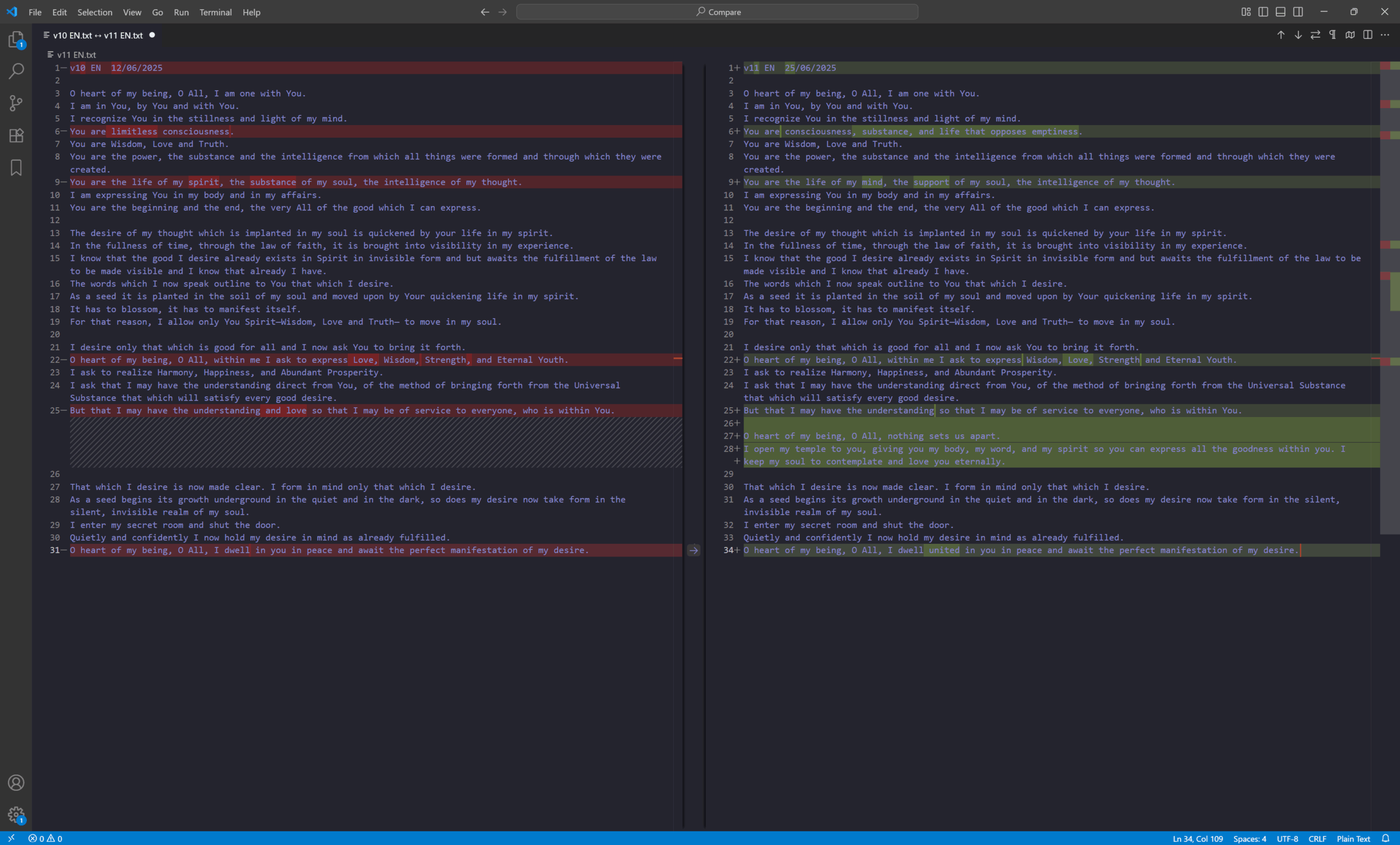Image resolution: width=1400 pixels, height=845 pixels.
Task: Click the Compare command center search box
Action: point(717,12)
